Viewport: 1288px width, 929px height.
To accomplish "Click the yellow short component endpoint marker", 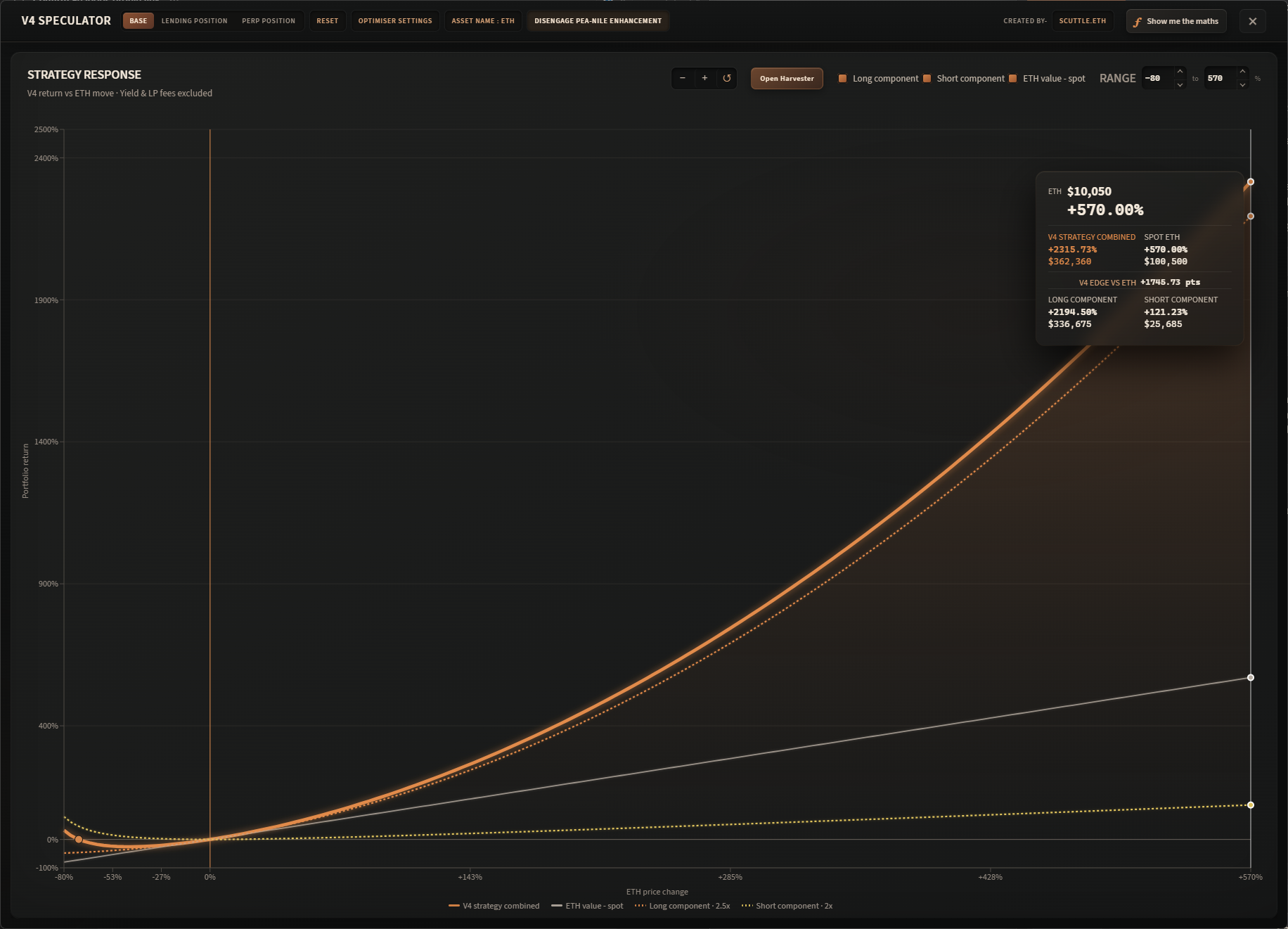I will [1250, 805].
